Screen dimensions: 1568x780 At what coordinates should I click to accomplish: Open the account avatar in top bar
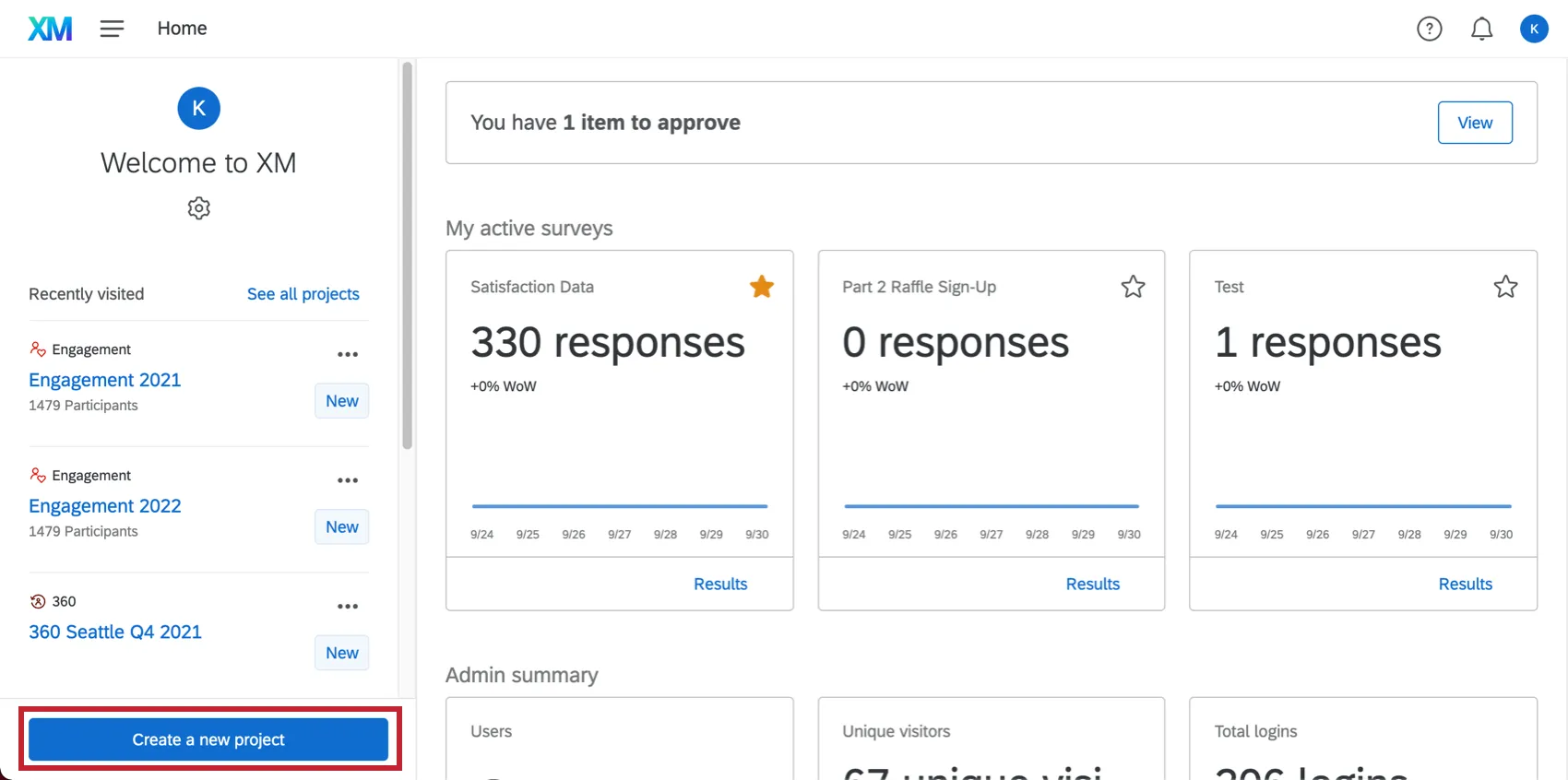pyautogui.click(x=1534, y=30)
